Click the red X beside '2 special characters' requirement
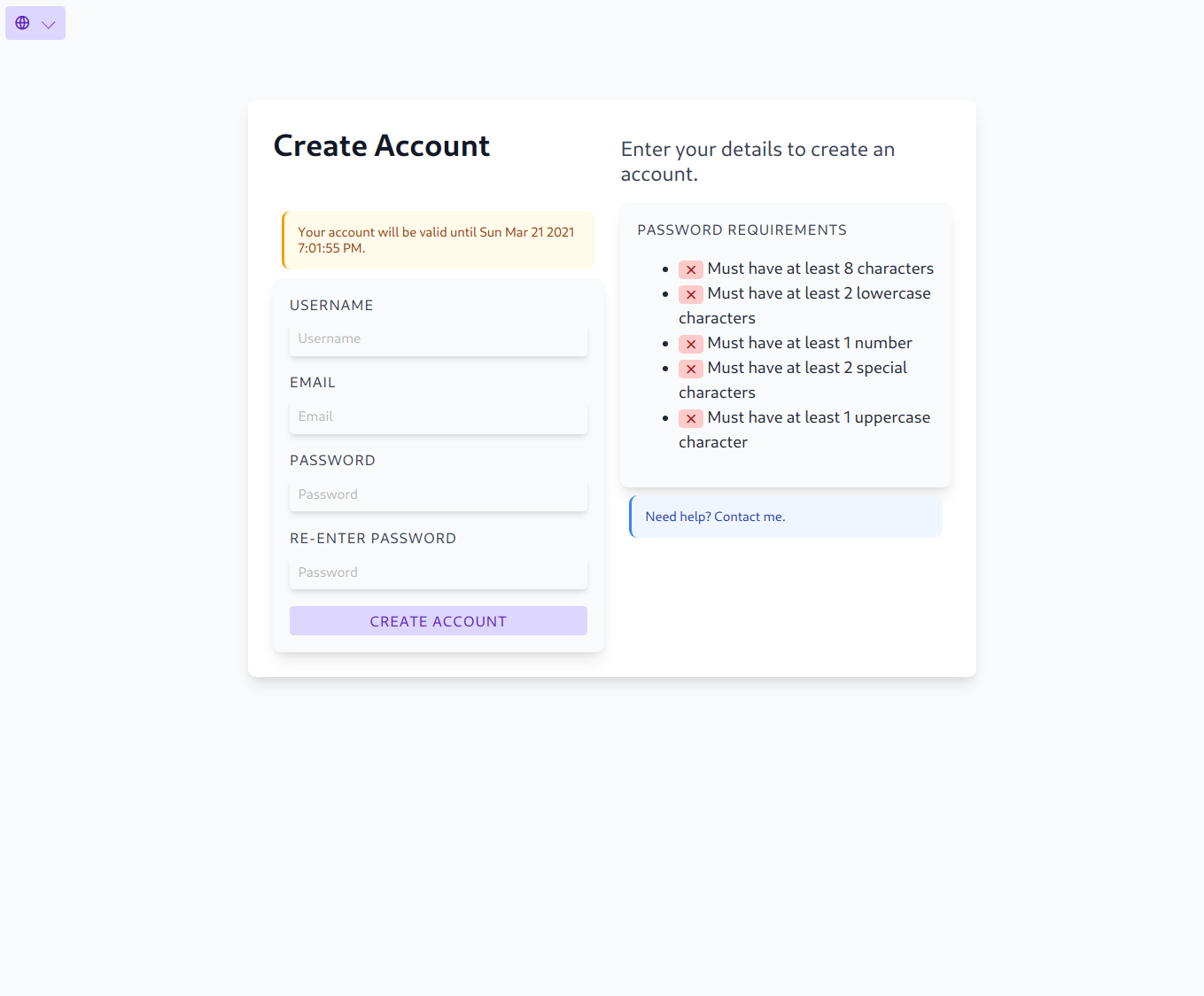1204x996 pixels. (x=691, y=369)
